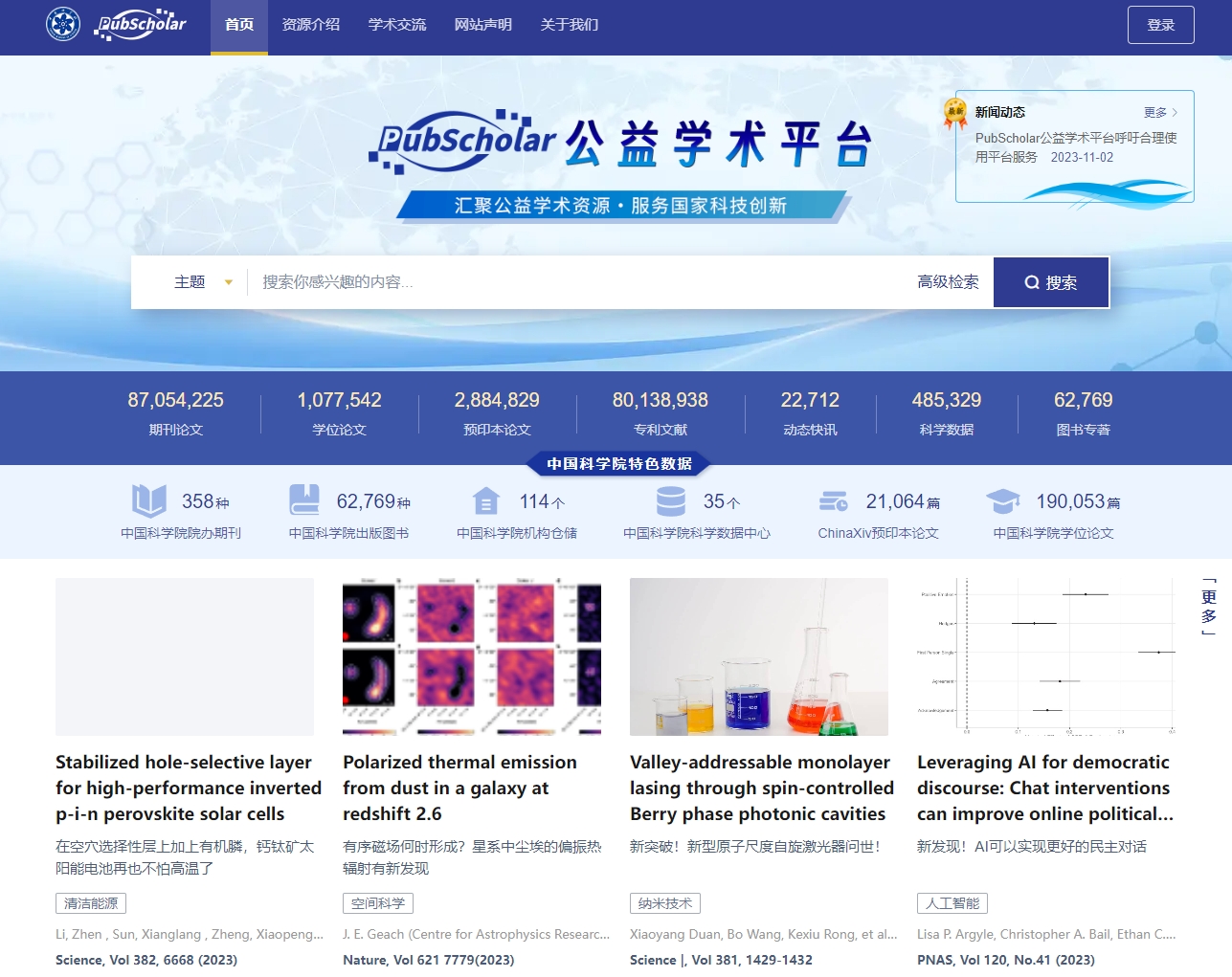Click the authors line Li, Zhen, Sun, Xianglang

[x=190, y=934]
